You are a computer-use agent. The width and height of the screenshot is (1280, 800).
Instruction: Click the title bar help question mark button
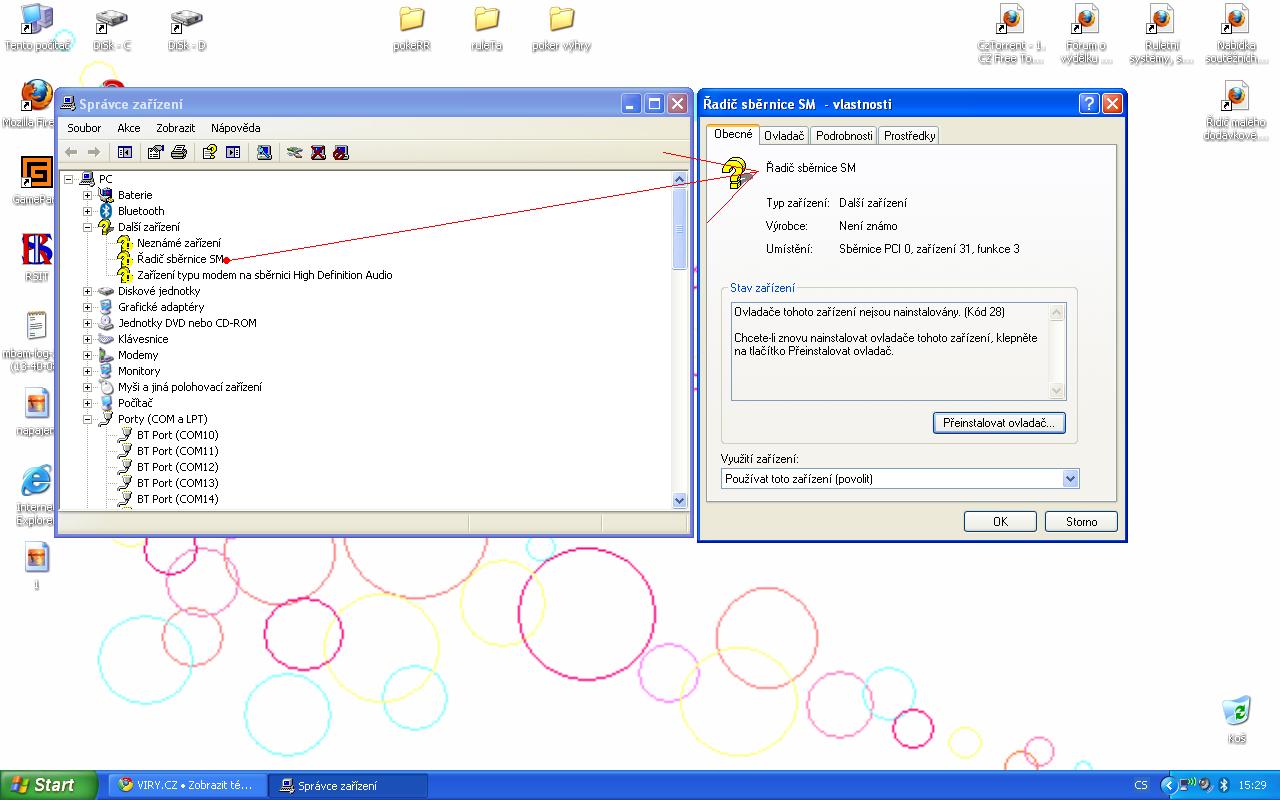pos(1089,104)
